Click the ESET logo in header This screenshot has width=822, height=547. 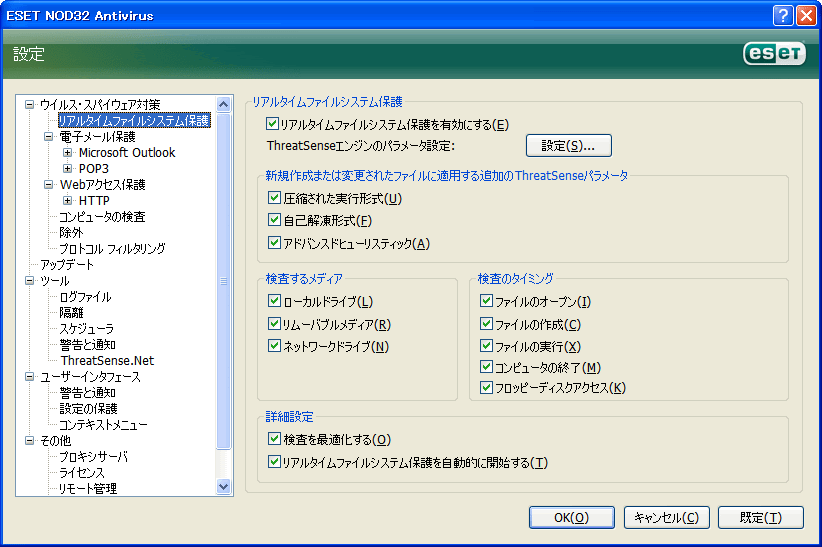point(774,53)
